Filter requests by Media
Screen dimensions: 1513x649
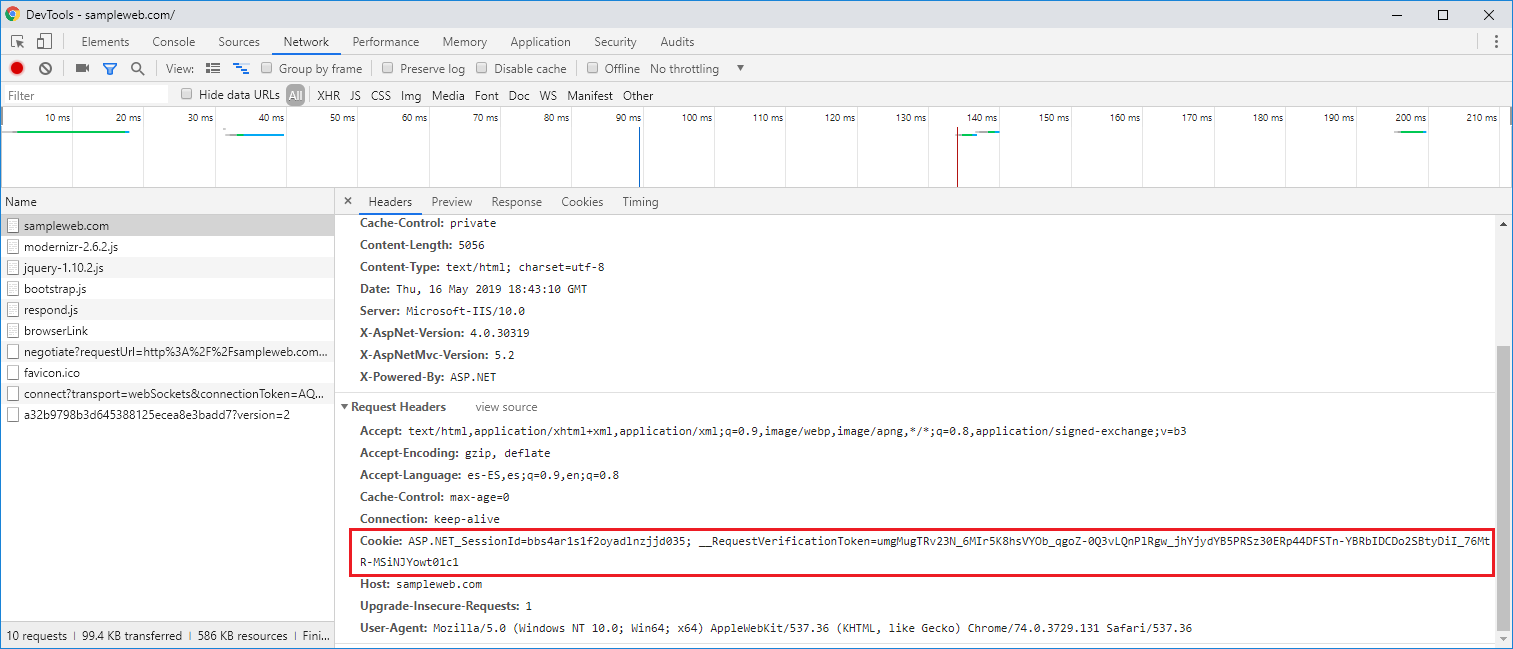pos(448,96)
